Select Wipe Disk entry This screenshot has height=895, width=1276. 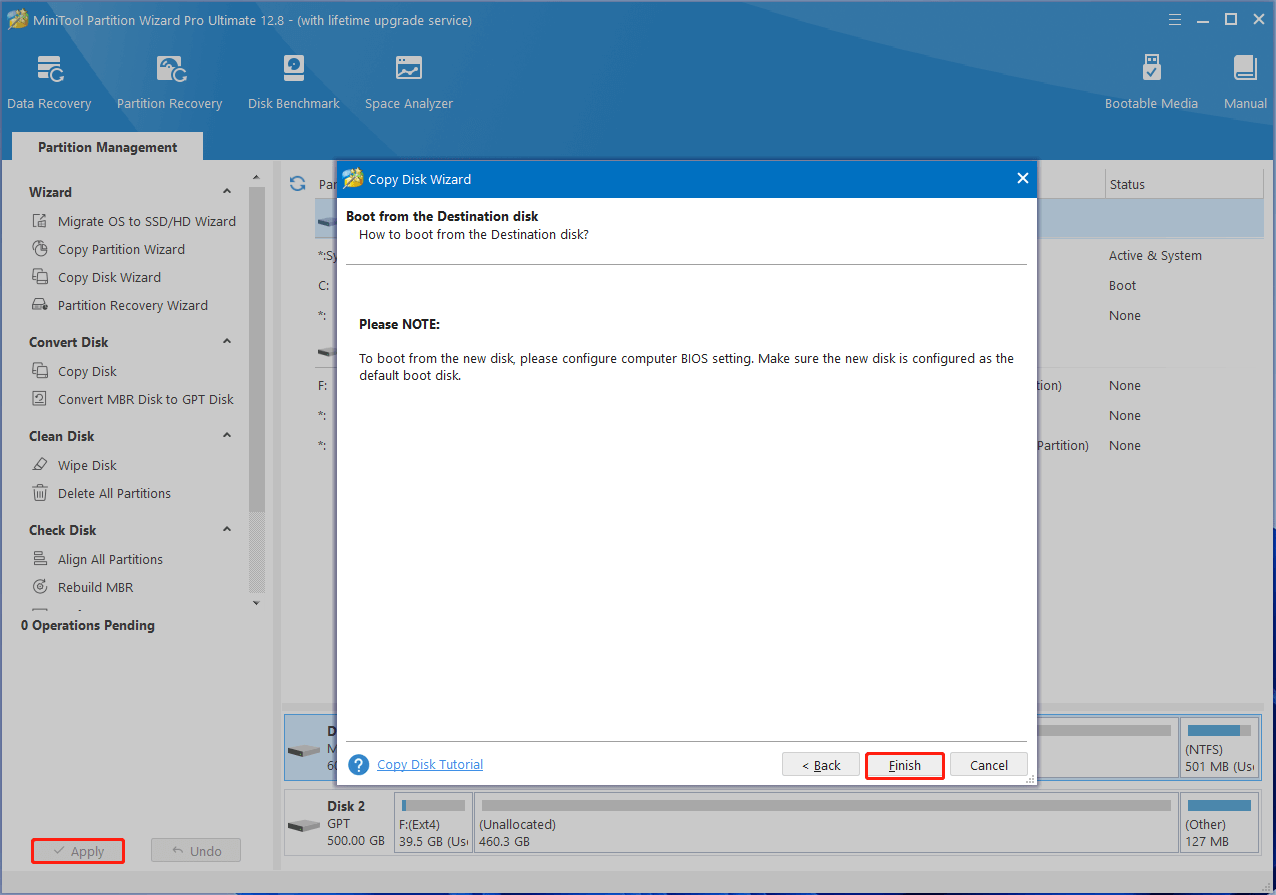click(87, 465)
